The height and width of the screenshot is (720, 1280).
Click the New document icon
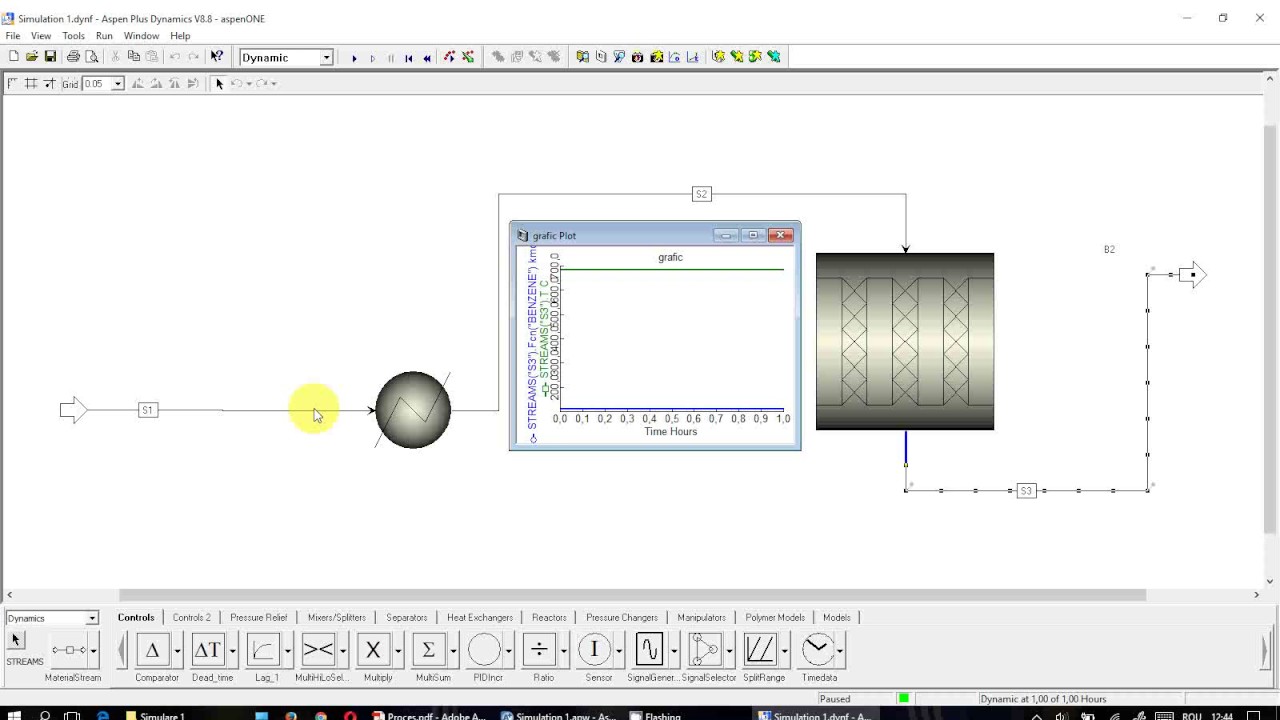(x=14, y=57)
